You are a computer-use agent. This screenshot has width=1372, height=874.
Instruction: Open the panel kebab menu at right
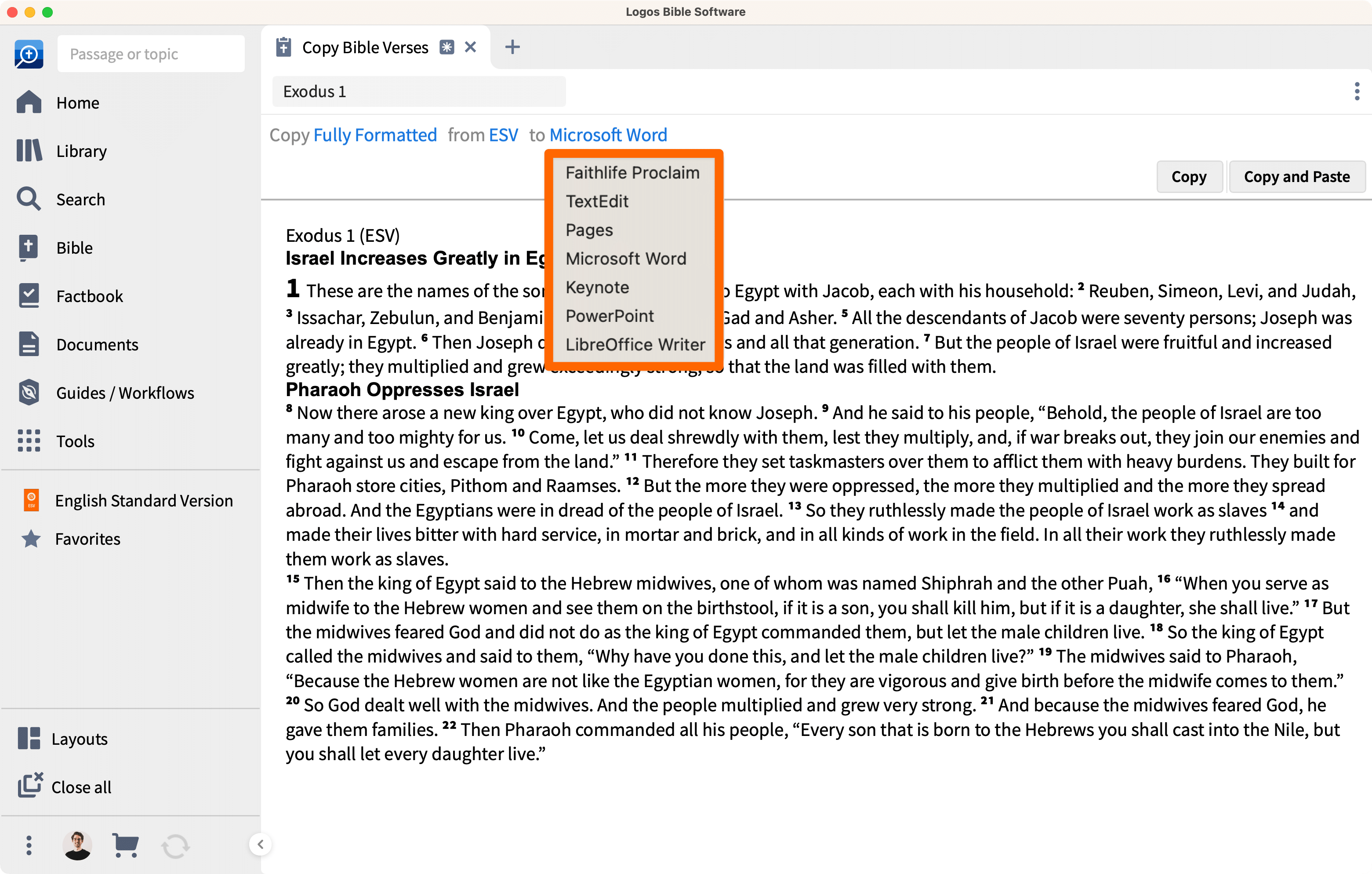(x=1357, y=91)
